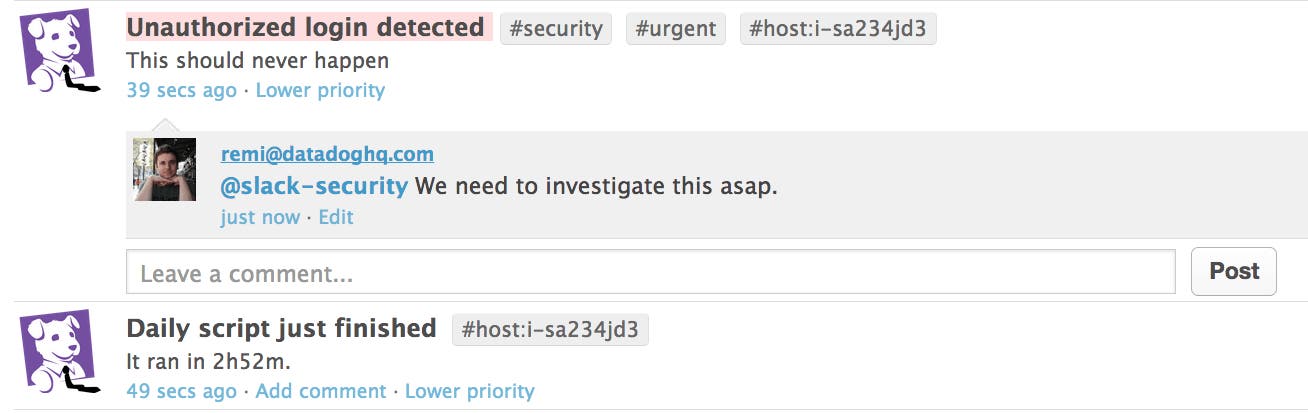Lower priority of the daily script event
Viewport: 1308px width, 413px height.
pos(470,391)
